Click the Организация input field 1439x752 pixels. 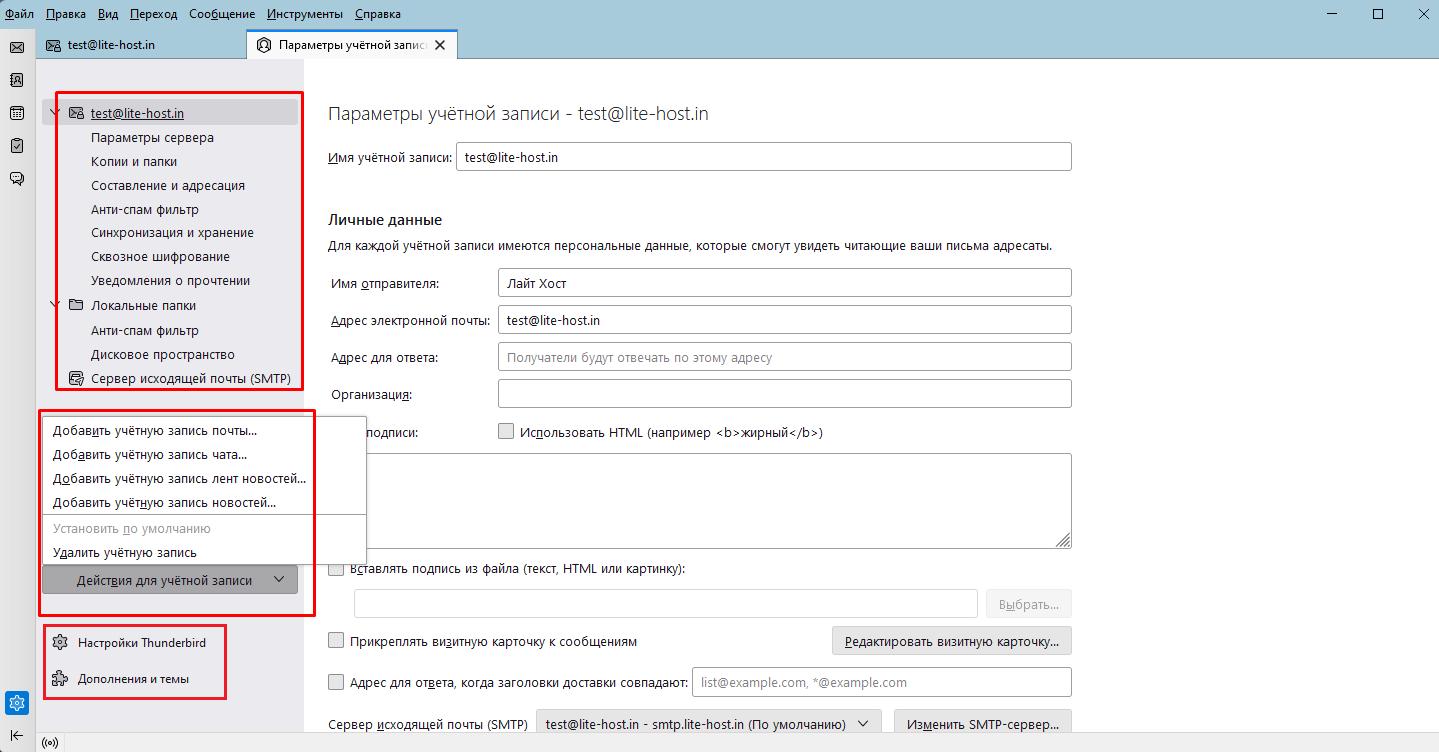(x=785, y=394)
